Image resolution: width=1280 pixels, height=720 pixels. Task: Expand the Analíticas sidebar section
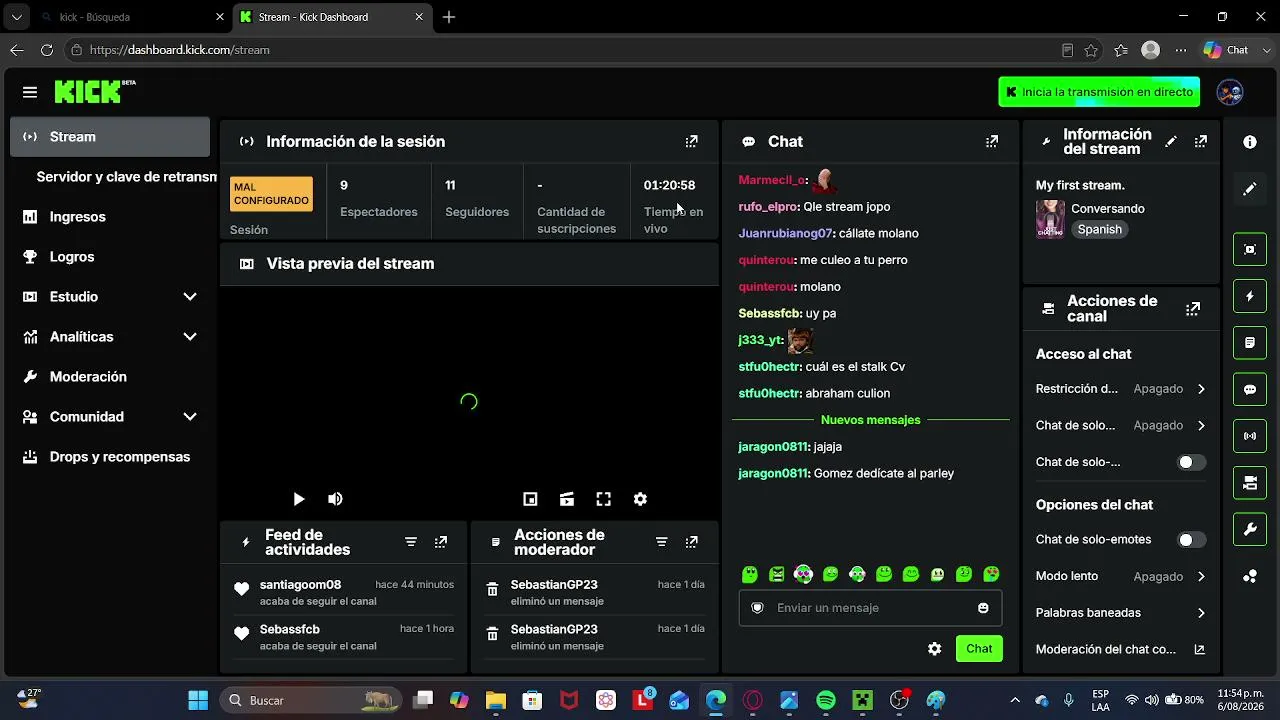[190, 337]
